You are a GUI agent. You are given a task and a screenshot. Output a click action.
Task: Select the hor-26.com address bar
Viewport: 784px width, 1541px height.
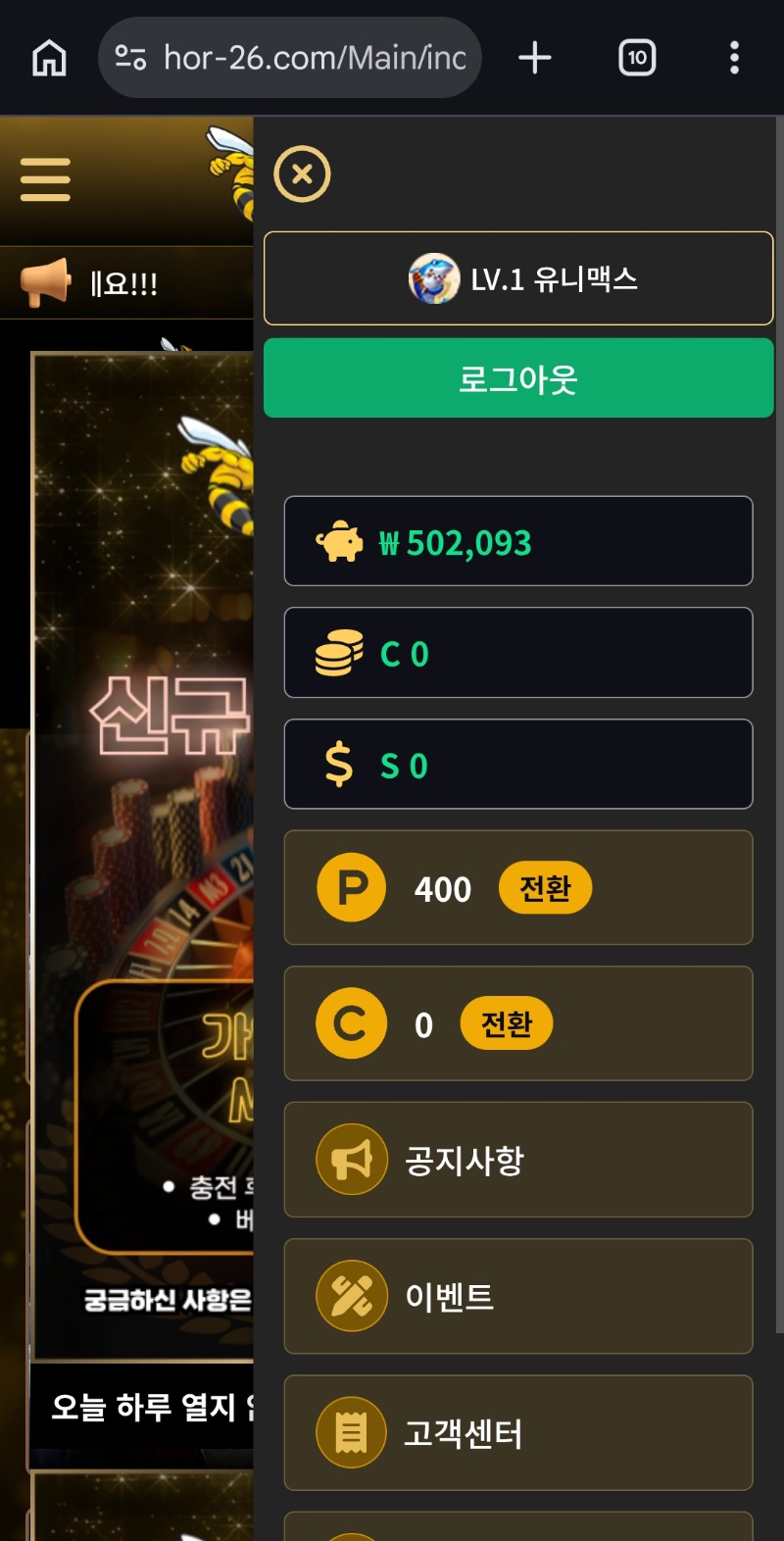290,58
